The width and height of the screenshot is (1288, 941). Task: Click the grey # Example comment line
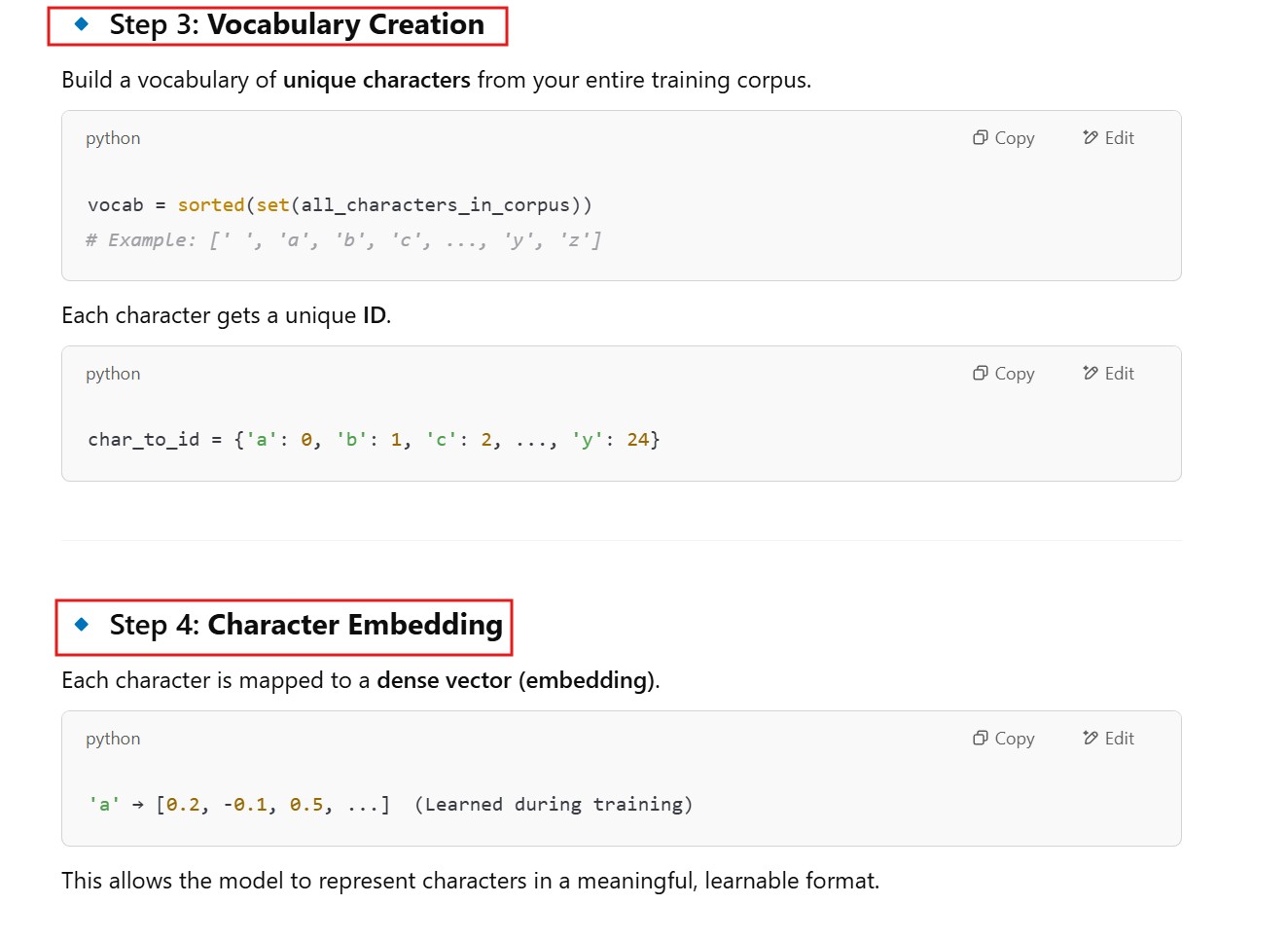click(343, 240)
